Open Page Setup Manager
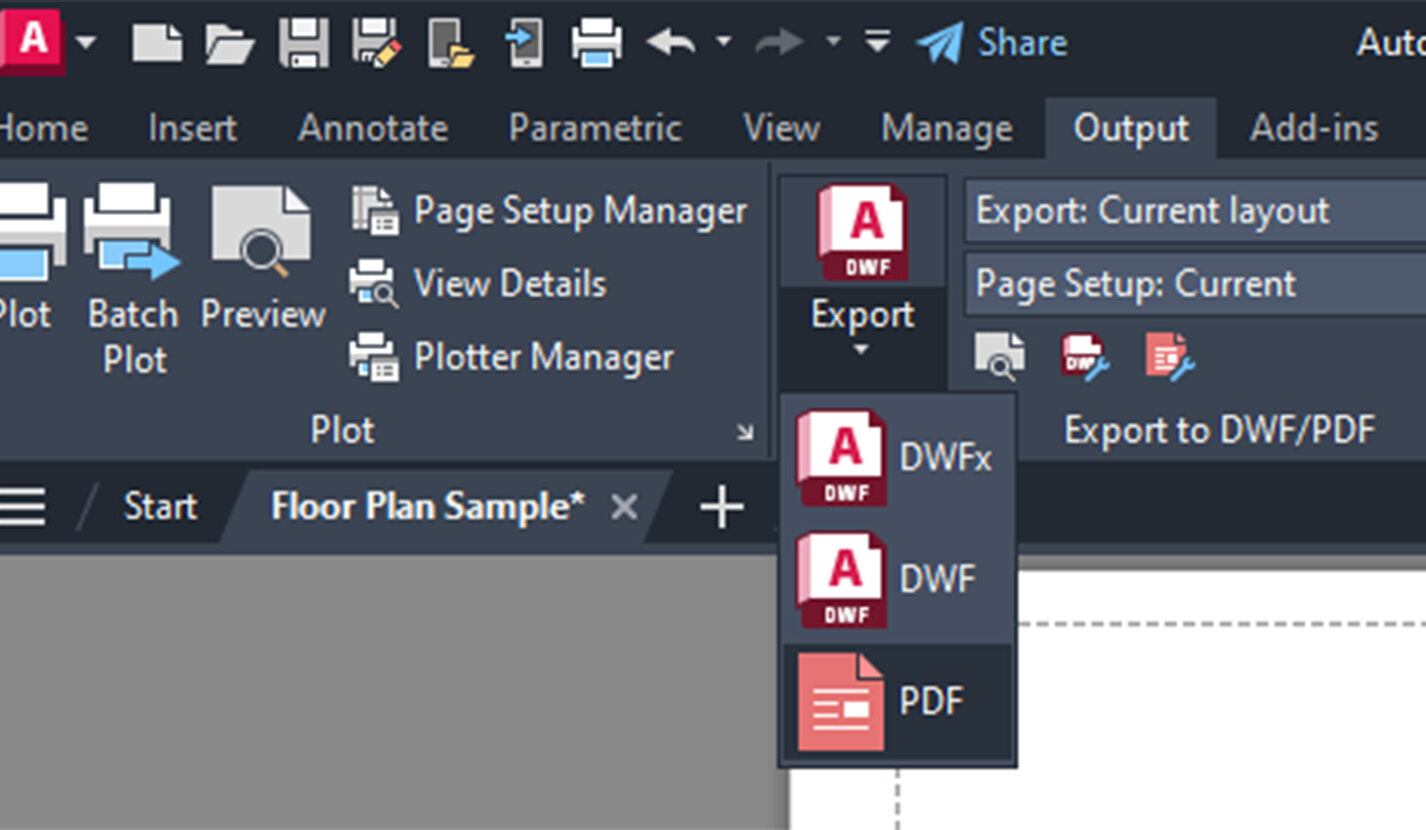 point(550,211)
